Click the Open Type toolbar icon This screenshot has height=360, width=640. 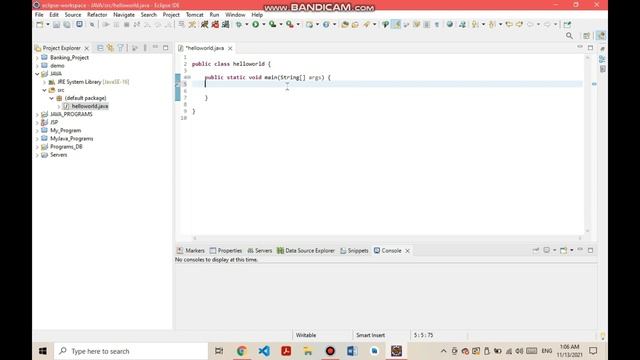(345, 24)
